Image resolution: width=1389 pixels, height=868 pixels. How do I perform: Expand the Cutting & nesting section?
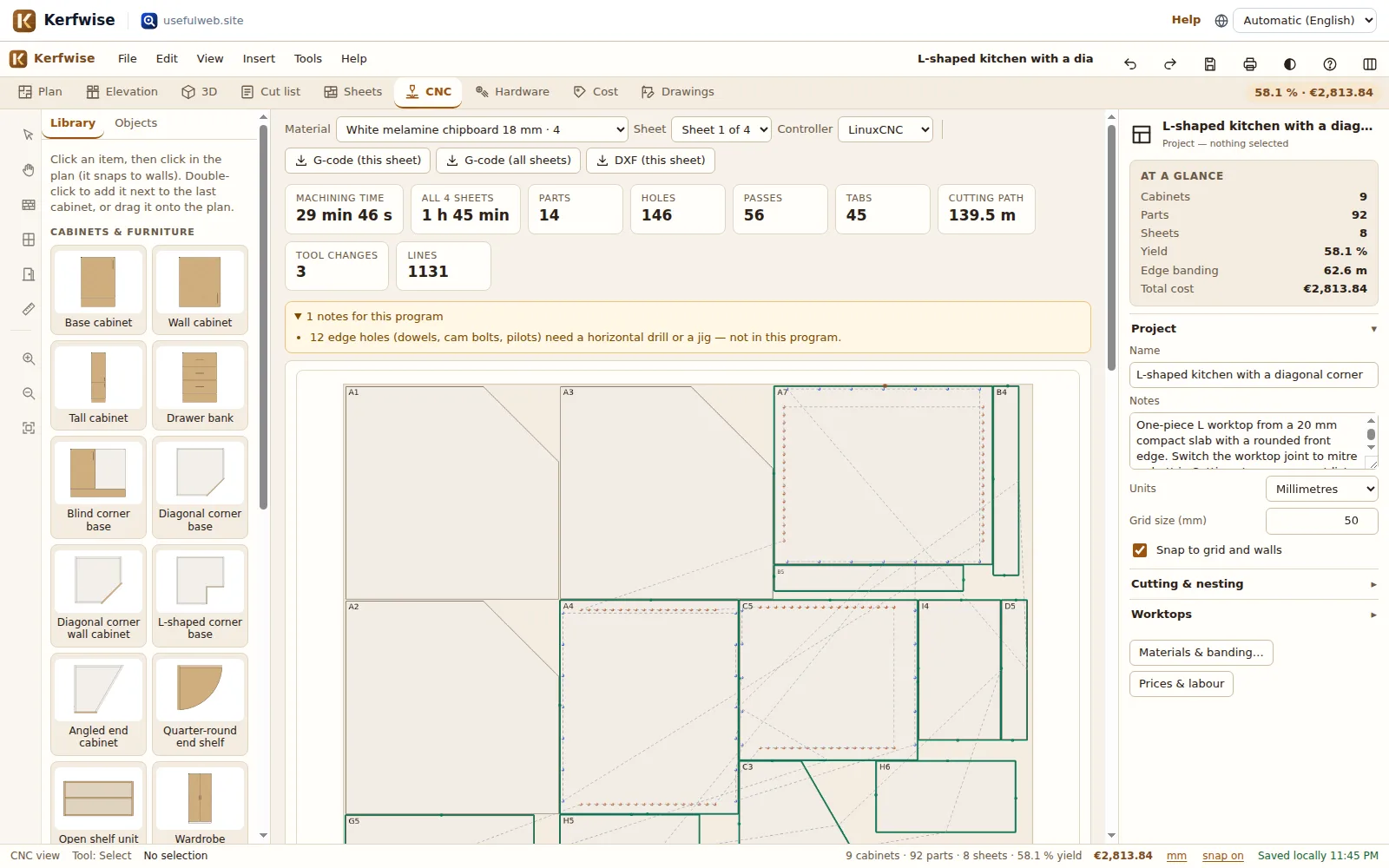[x=1254, y=584]
